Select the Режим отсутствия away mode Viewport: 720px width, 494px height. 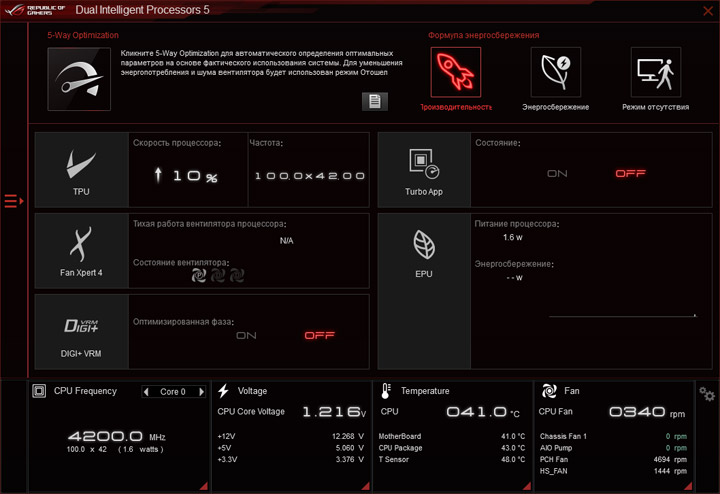pos(656,72)
